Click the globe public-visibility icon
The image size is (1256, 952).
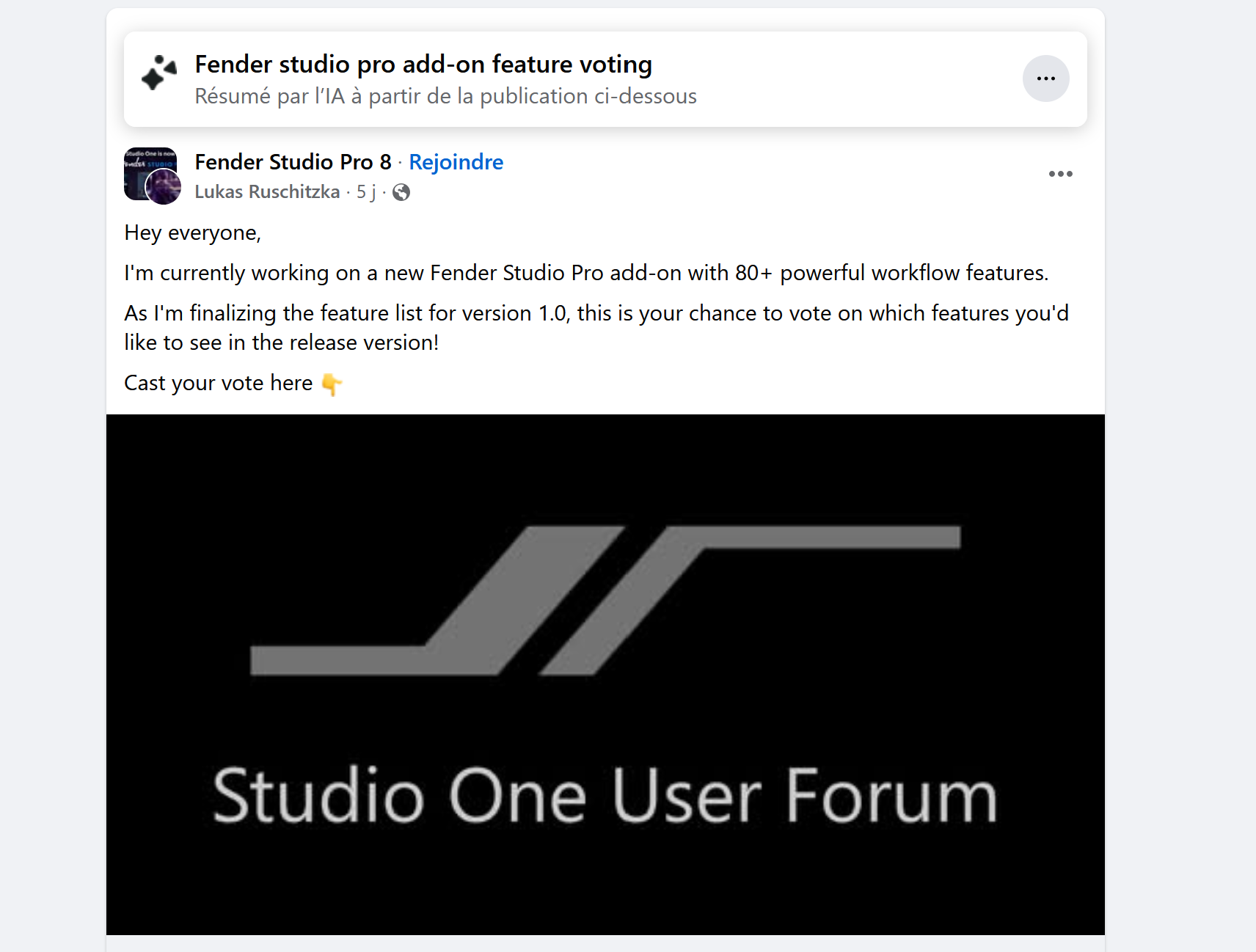pos(401,192)
